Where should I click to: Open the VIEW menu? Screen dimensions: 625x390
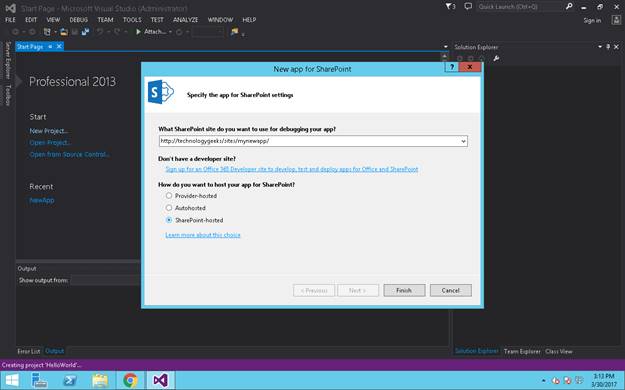(x=53, y=20)
